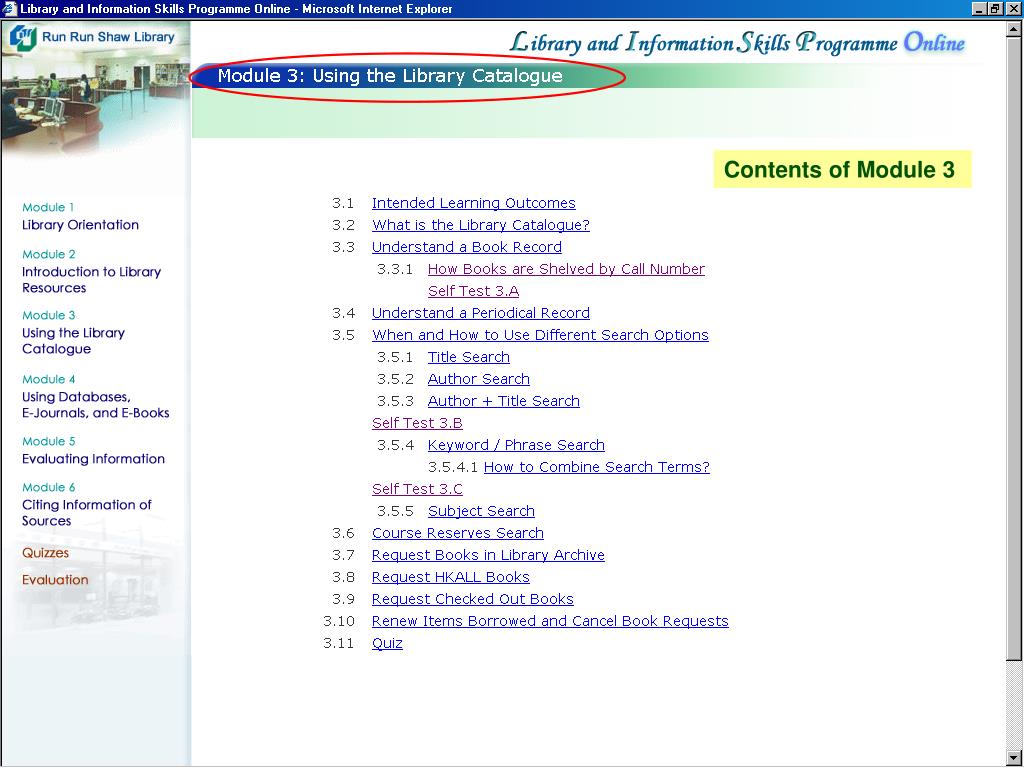Screen dimensions: 1024x768
Task: Open Request Checked Out Books link
Action: click(473, 599)
